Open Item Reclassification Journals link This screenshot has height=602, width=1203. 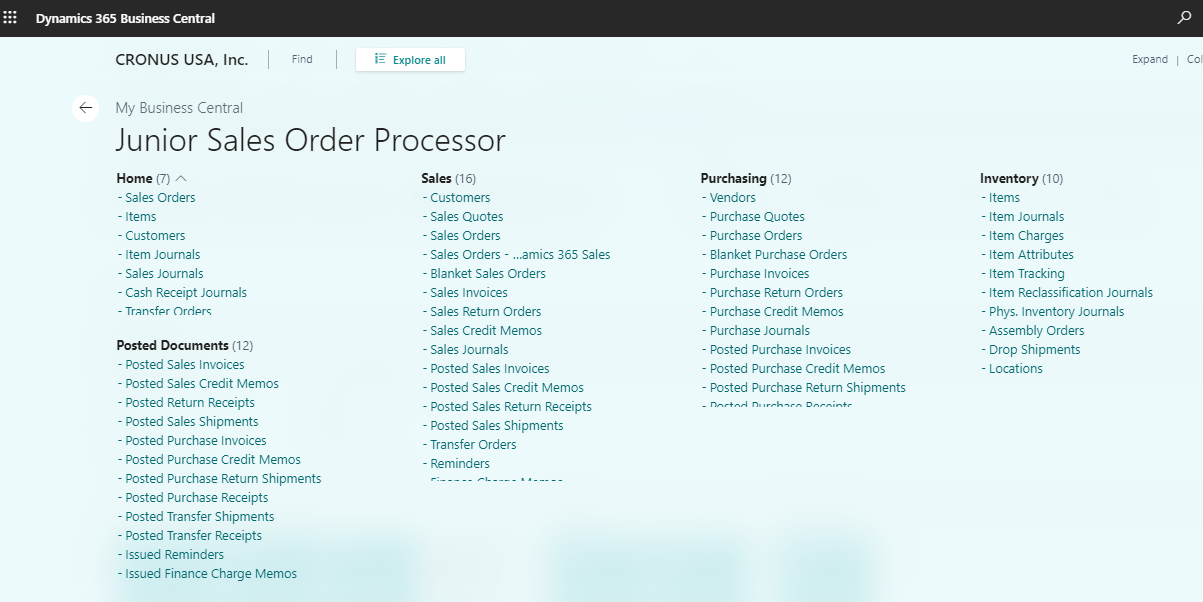click(x=1070, y=293)
